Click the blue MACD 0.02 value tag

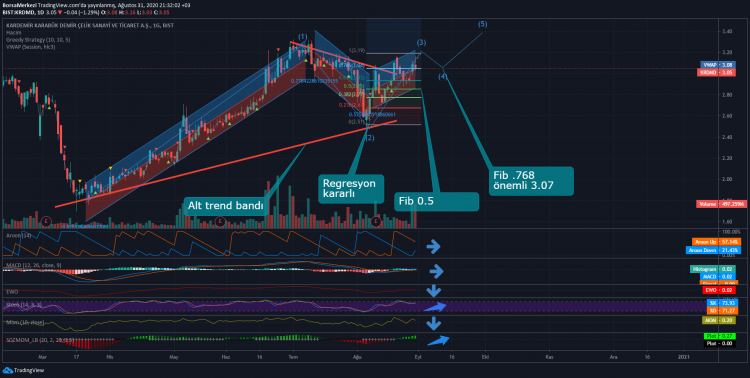point(718,277)
